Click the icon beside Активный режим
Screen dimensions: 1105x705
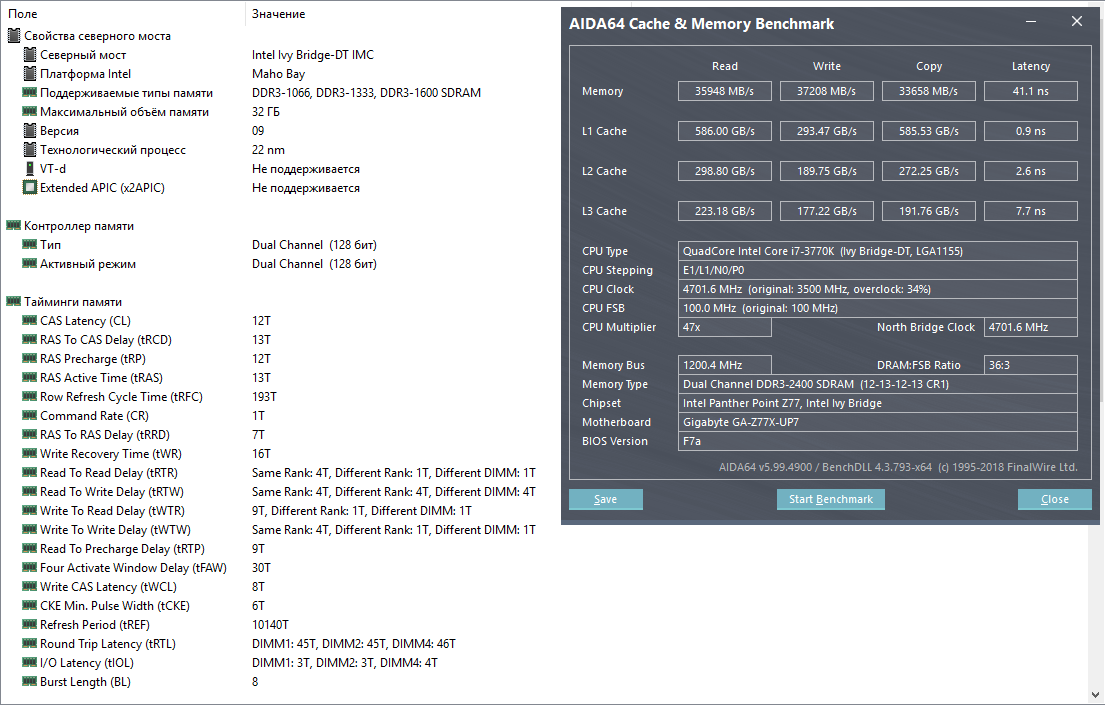pos(30,264)
